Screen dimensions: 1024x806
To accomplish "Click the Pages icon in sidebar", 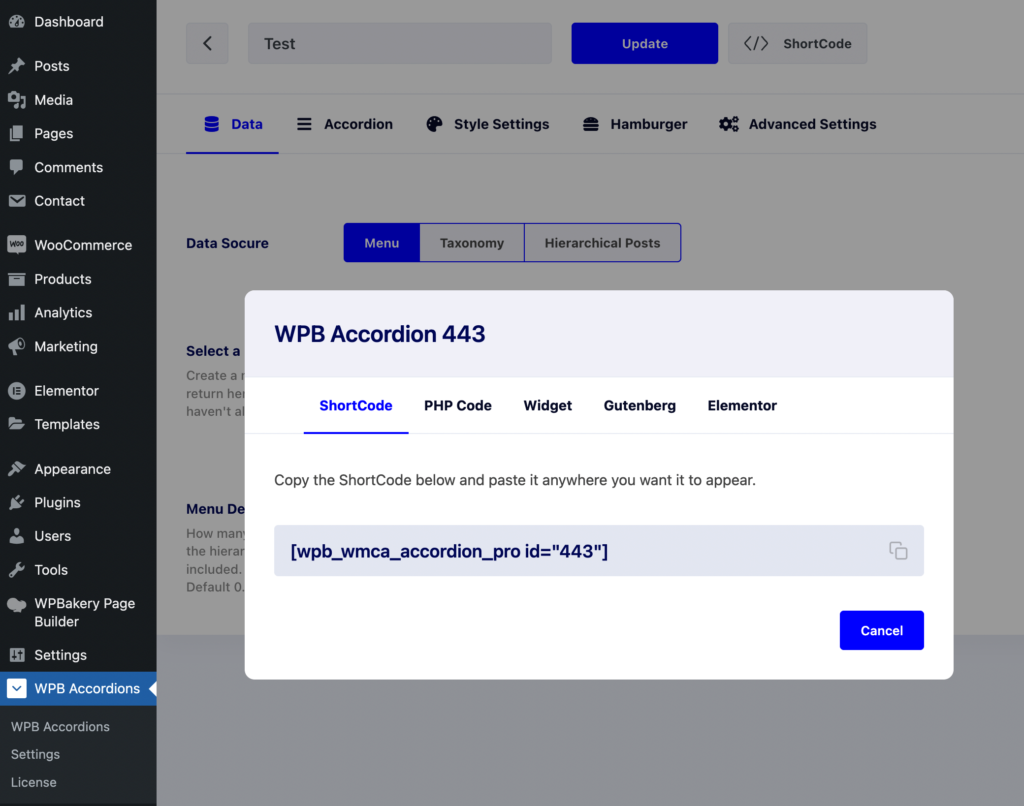I will tap(17, 133).
